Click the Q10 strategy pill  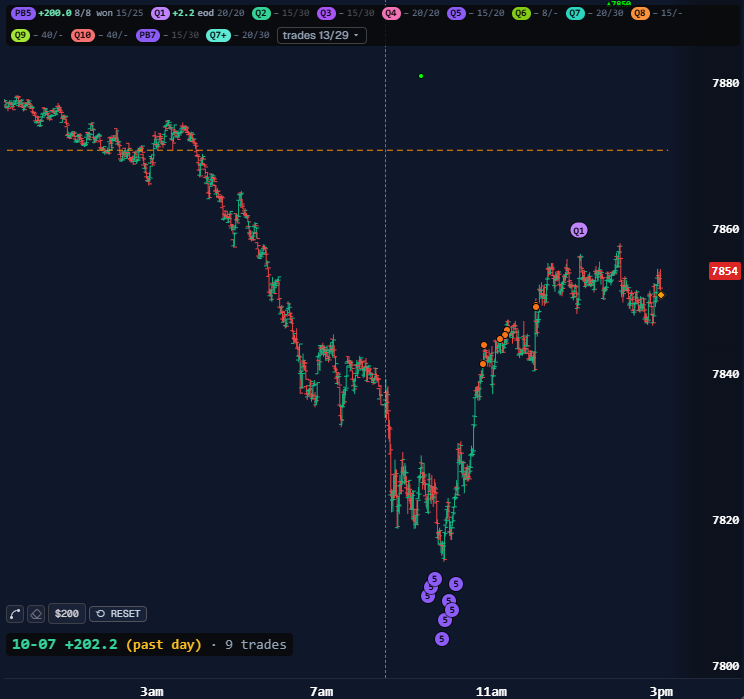(83, 35)
